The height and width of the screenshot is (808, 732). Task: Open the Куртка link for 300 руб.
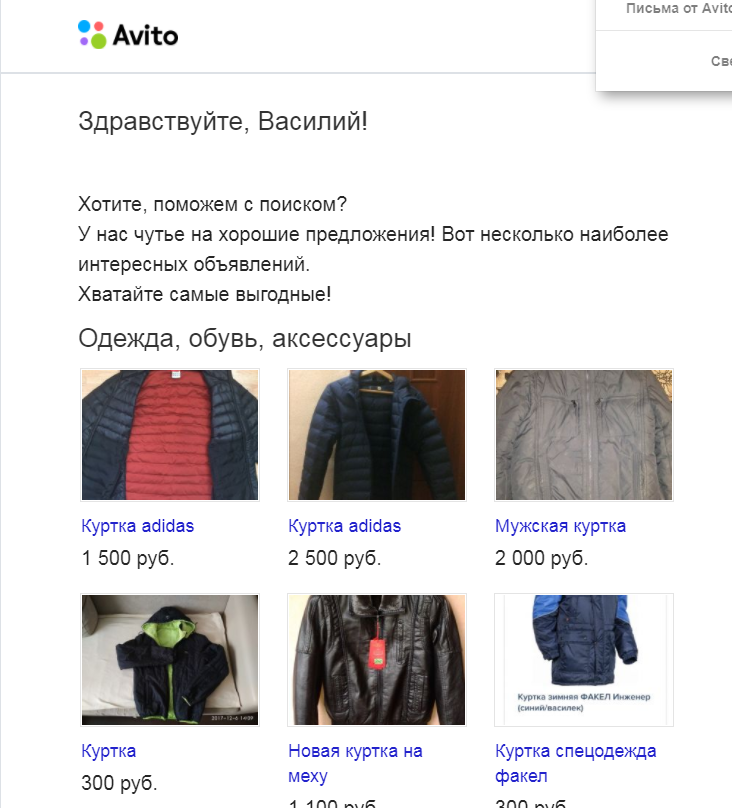(109, 751)
